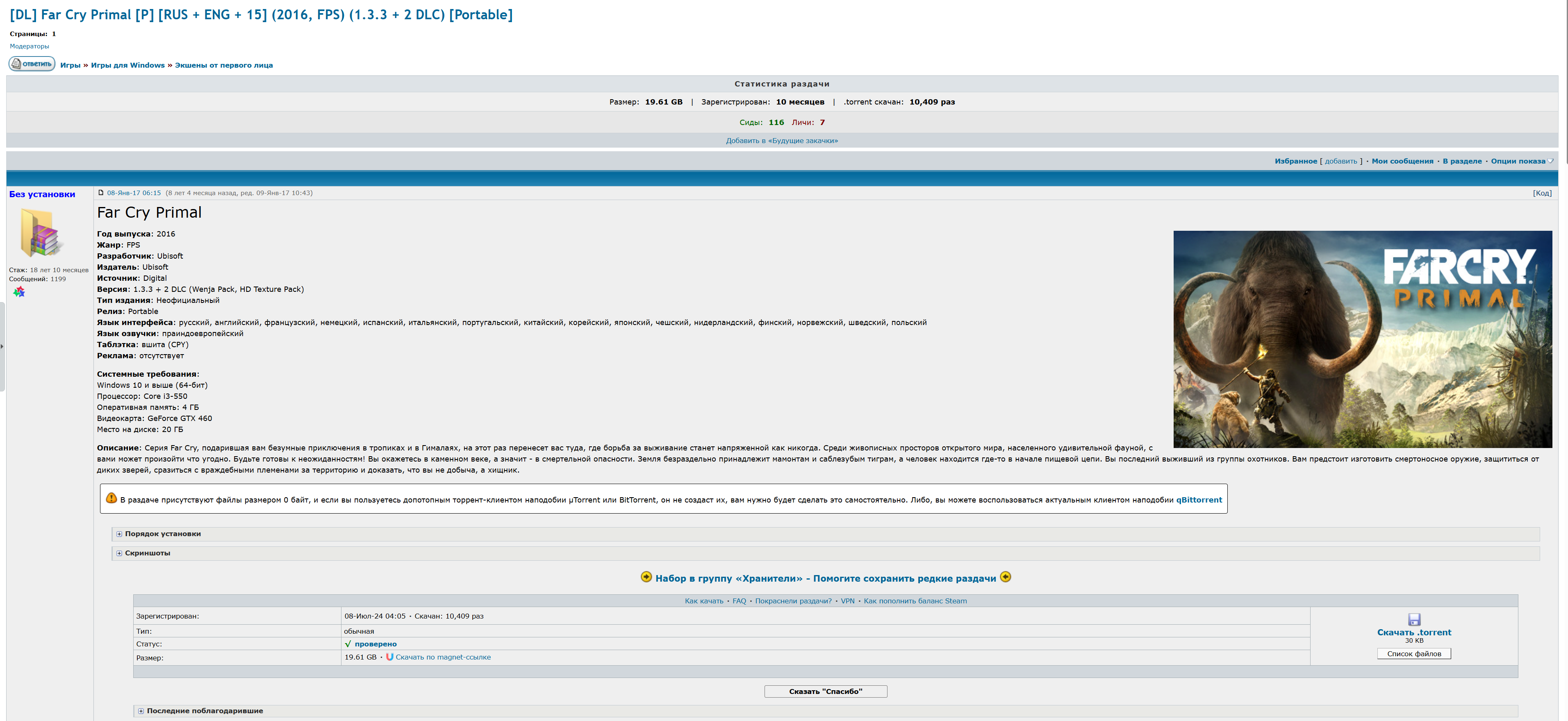Screen dimensions: 1568x721
Task: Click the left yellow arrow icon
Action: click(x=646, y=577)
